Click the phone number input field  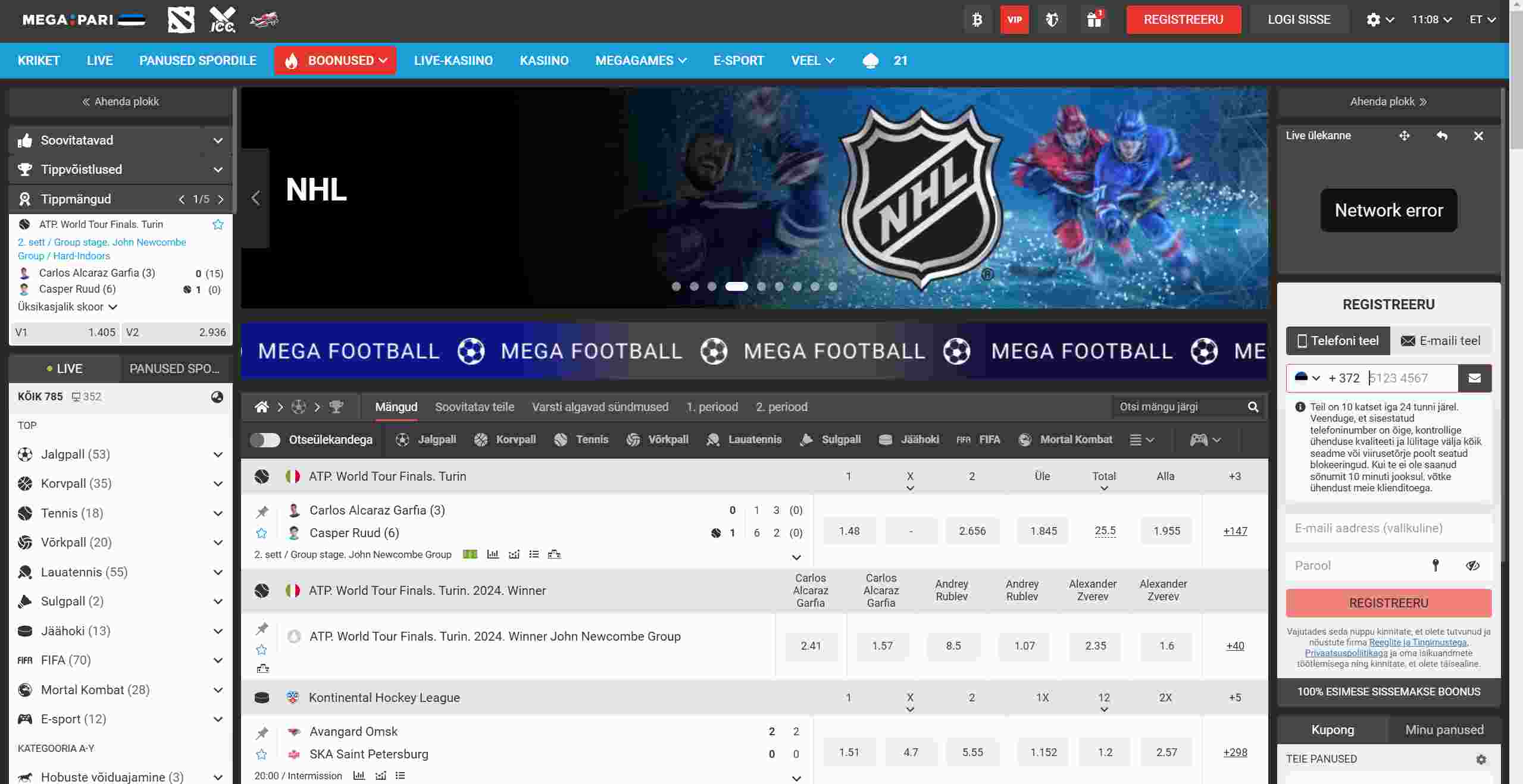pyautogui.click(x=1411, y=378)
